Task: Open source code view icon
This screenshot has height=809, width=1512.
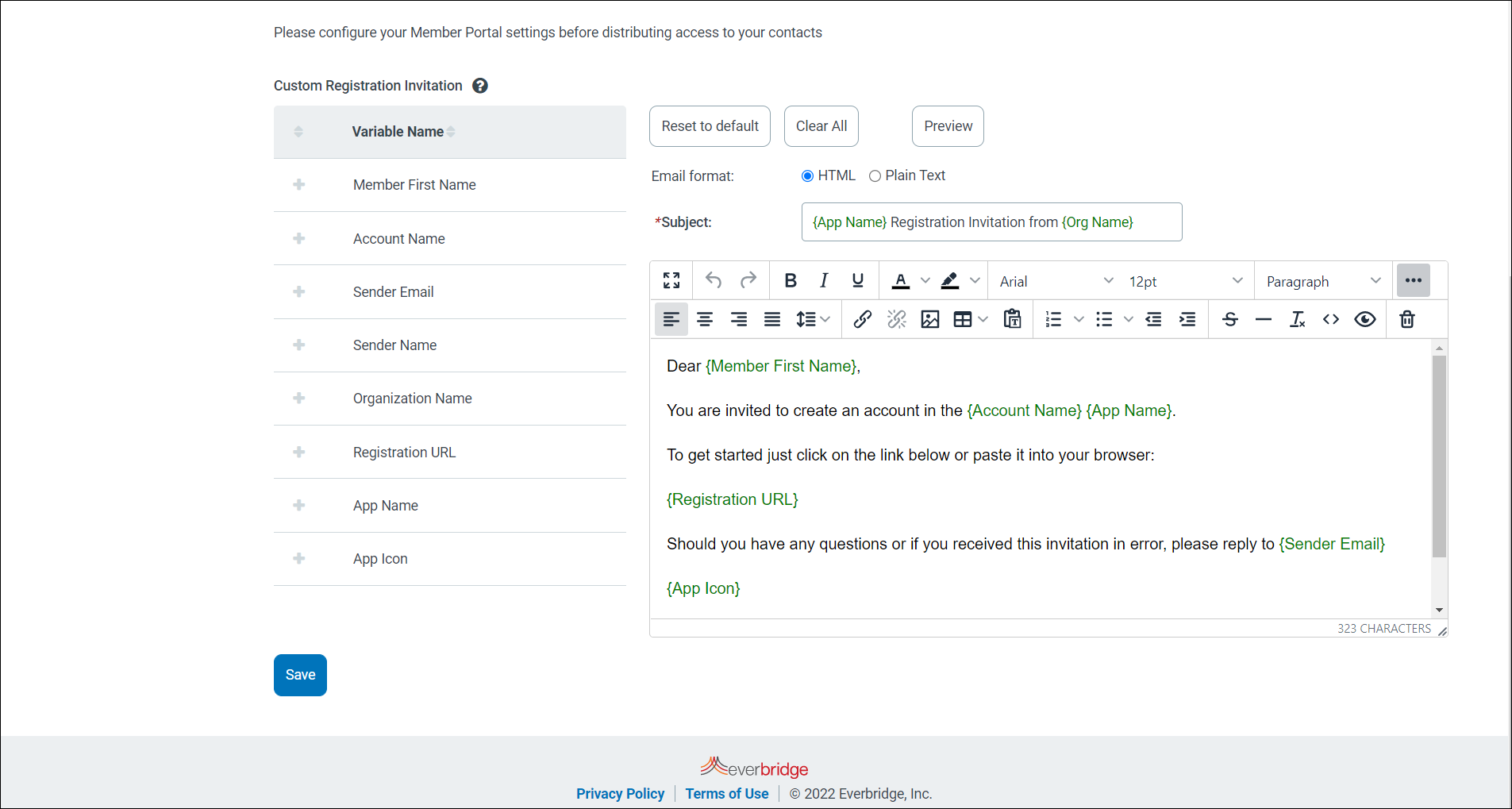Action: 1331,319
